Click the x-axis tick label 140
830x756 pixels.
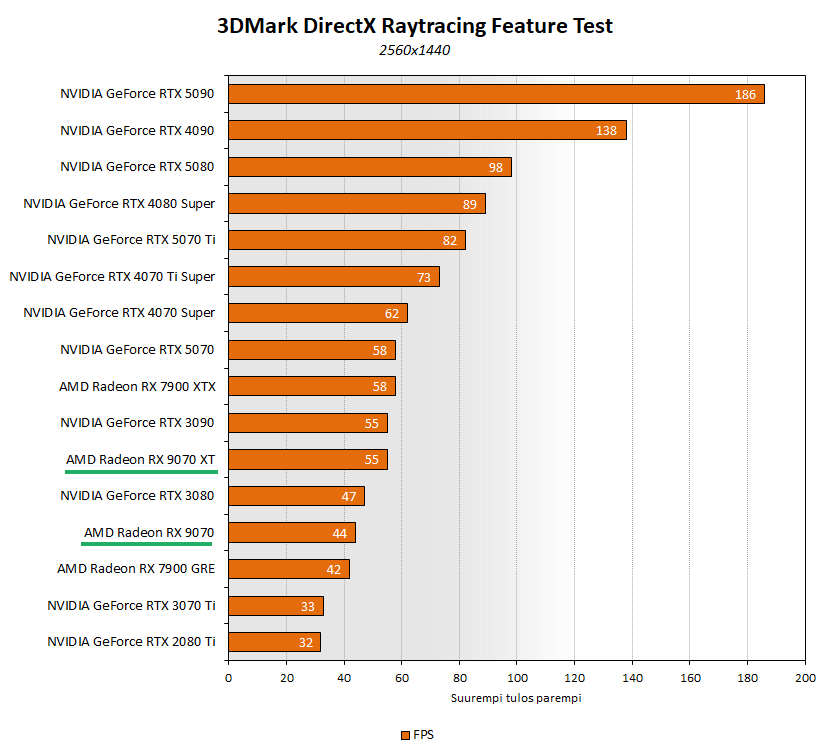pos(632,678)
